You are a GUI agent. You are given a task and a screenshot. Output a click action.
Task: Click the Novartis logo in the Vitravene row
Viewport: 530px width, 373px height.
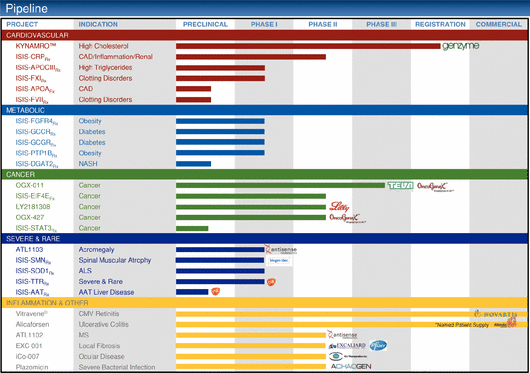coord(496,314)
